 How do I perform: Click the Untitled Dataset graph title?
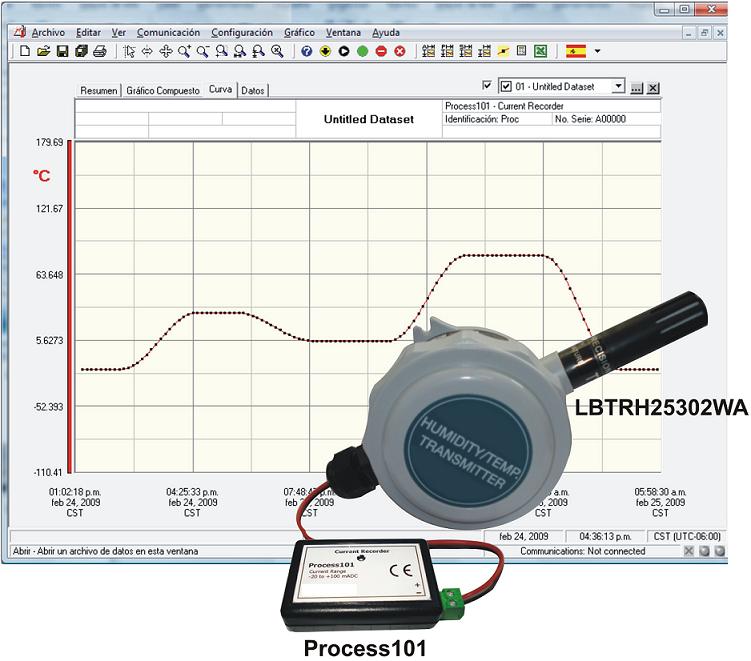[x=369, y=119]
